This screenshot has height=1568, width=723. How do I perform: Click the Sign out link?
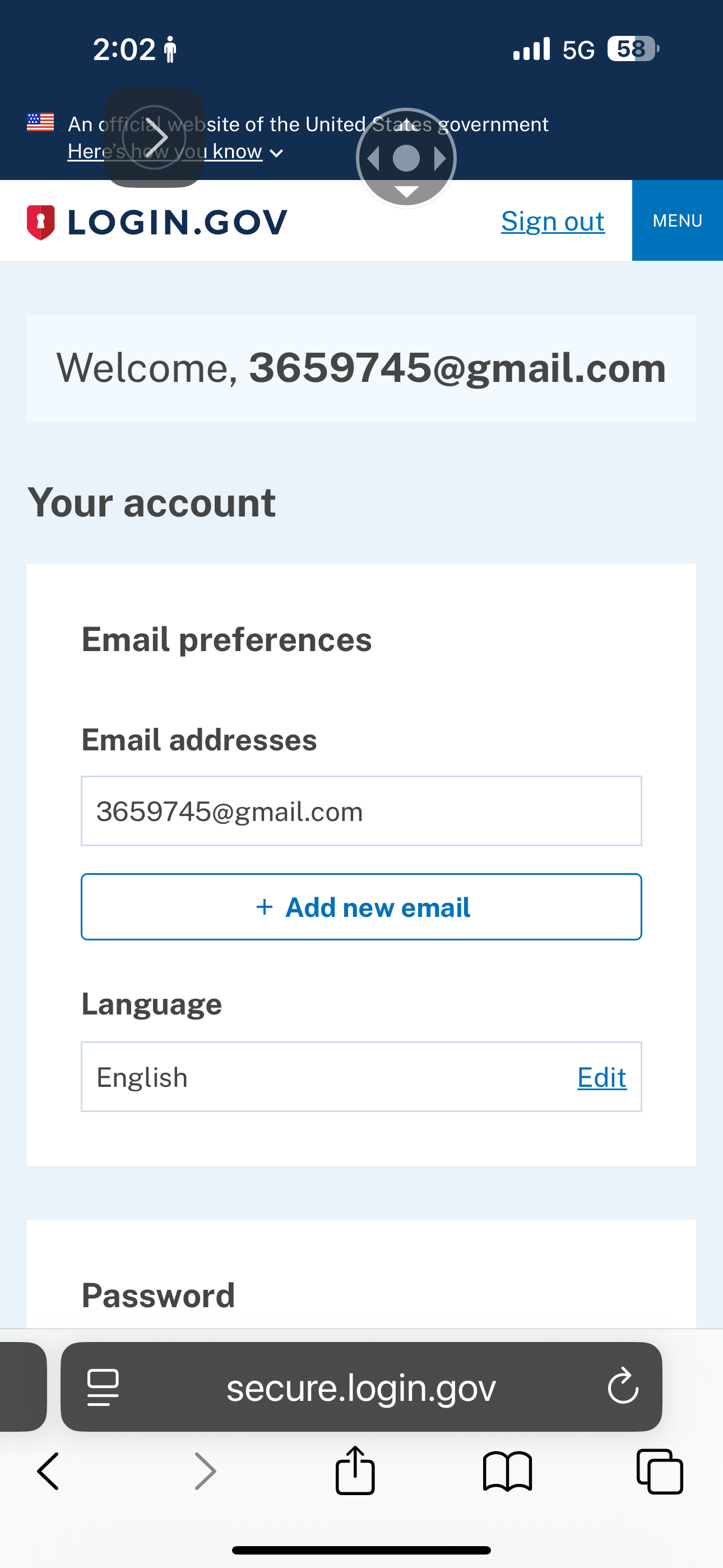tap(553, 221)
